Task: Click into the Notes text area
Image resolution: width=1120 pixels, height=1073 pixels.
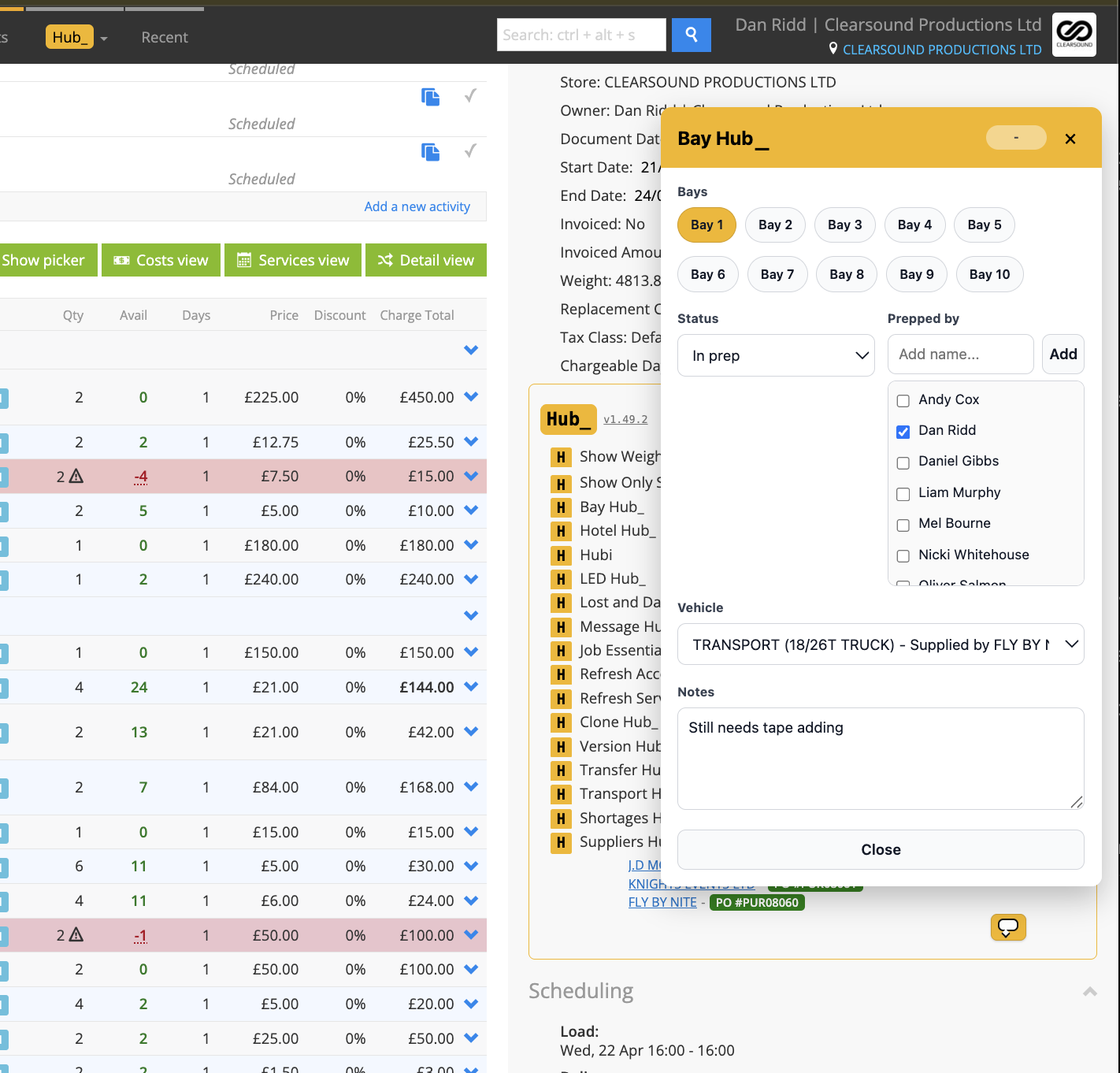Action: tap(881, 759)
